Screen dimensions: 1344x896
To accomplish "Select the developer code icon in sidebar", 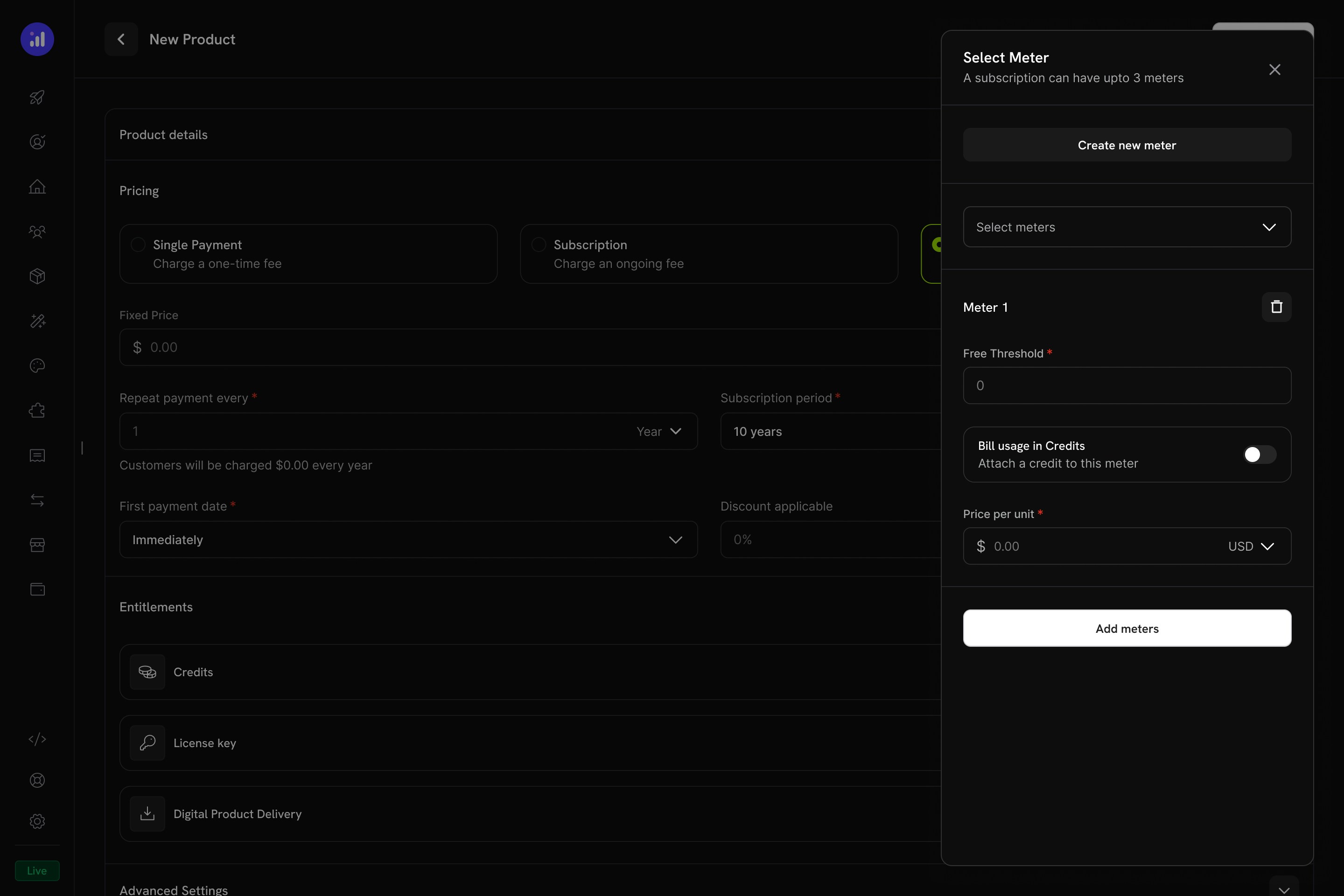I will 37,739.
